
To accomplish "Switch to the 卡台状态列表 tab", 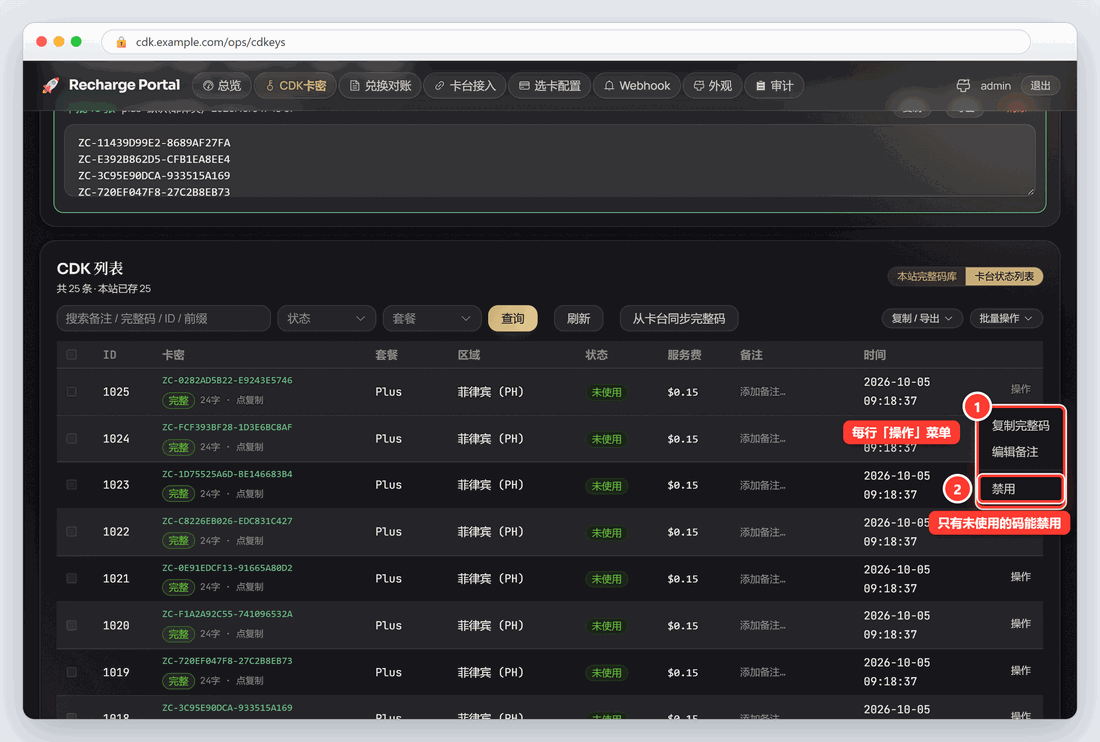I will 1005,276.
